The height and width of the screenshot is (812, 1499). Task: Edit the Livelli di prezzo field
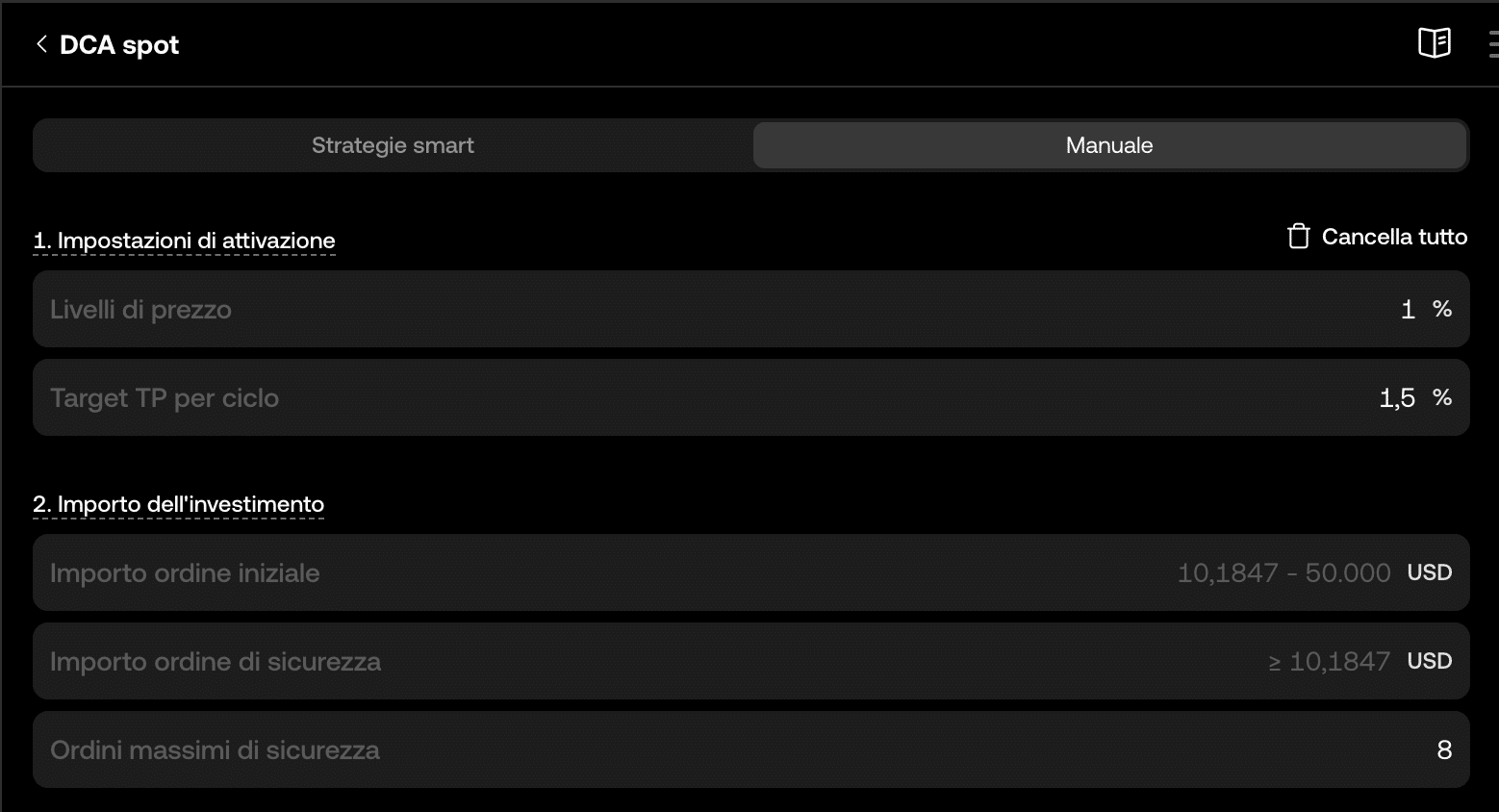click(750, 309)
